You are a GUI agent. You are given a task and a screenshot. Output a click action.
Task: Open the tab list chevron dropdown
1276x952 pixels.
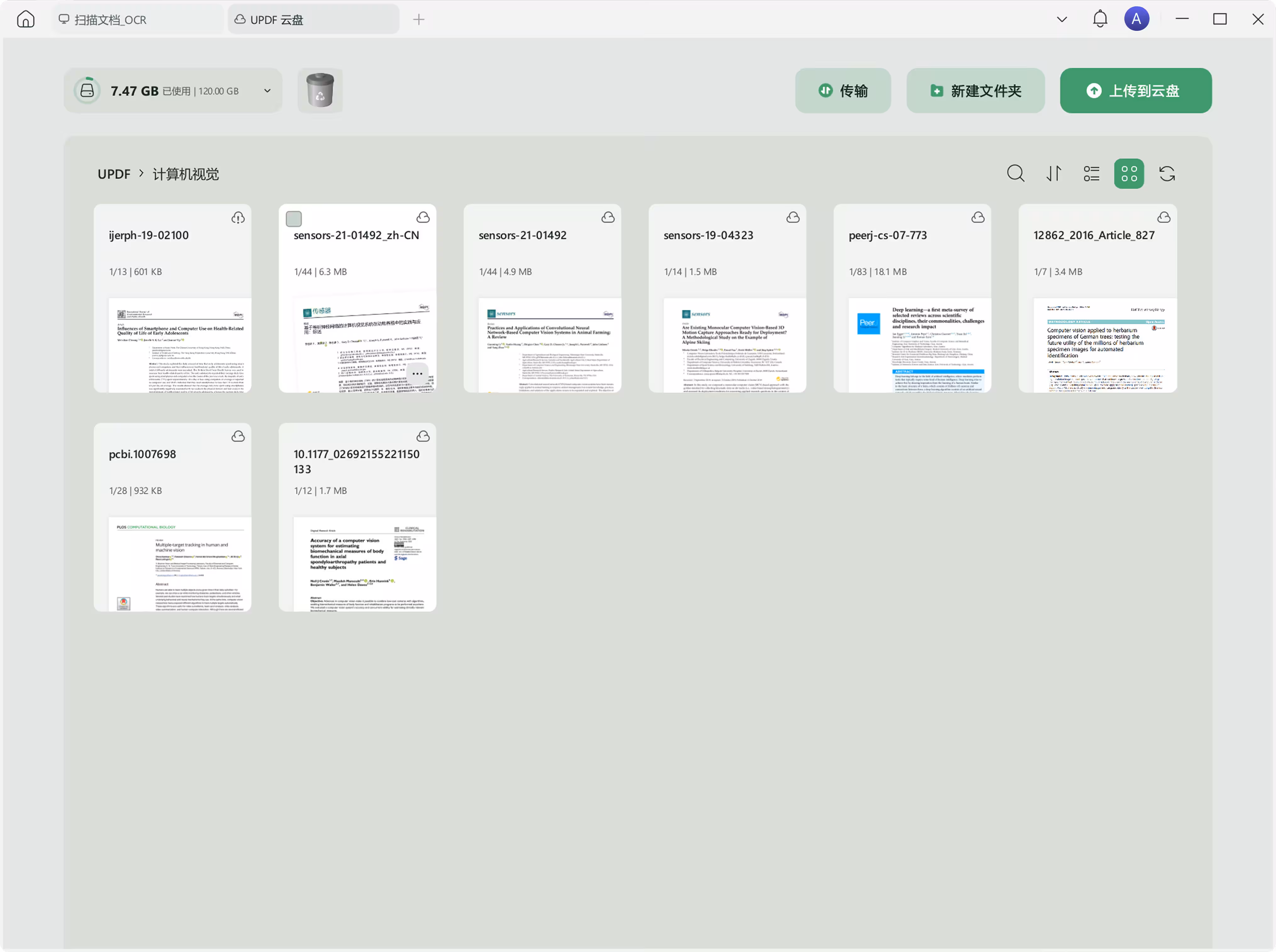1062,19
